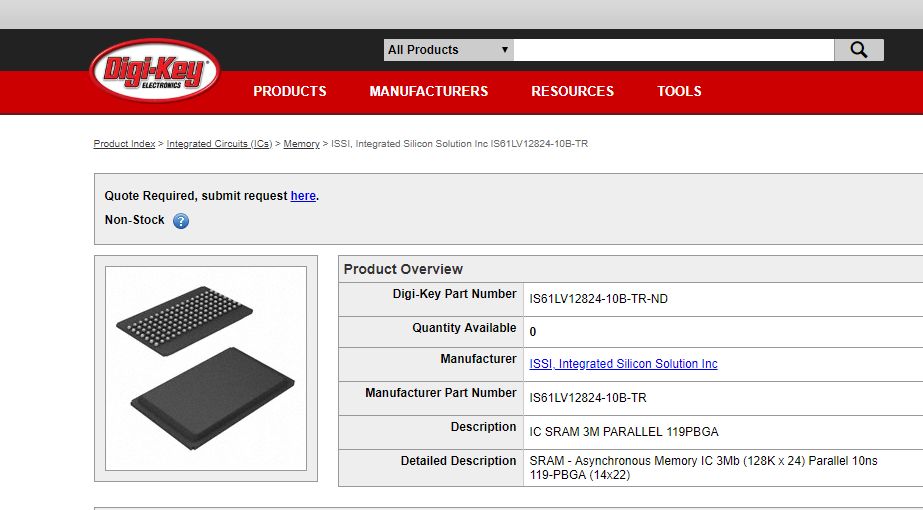Click the Product Overview heading
Image resolution: width=923 pixels, height=510 pixels.
click(403, 269)
